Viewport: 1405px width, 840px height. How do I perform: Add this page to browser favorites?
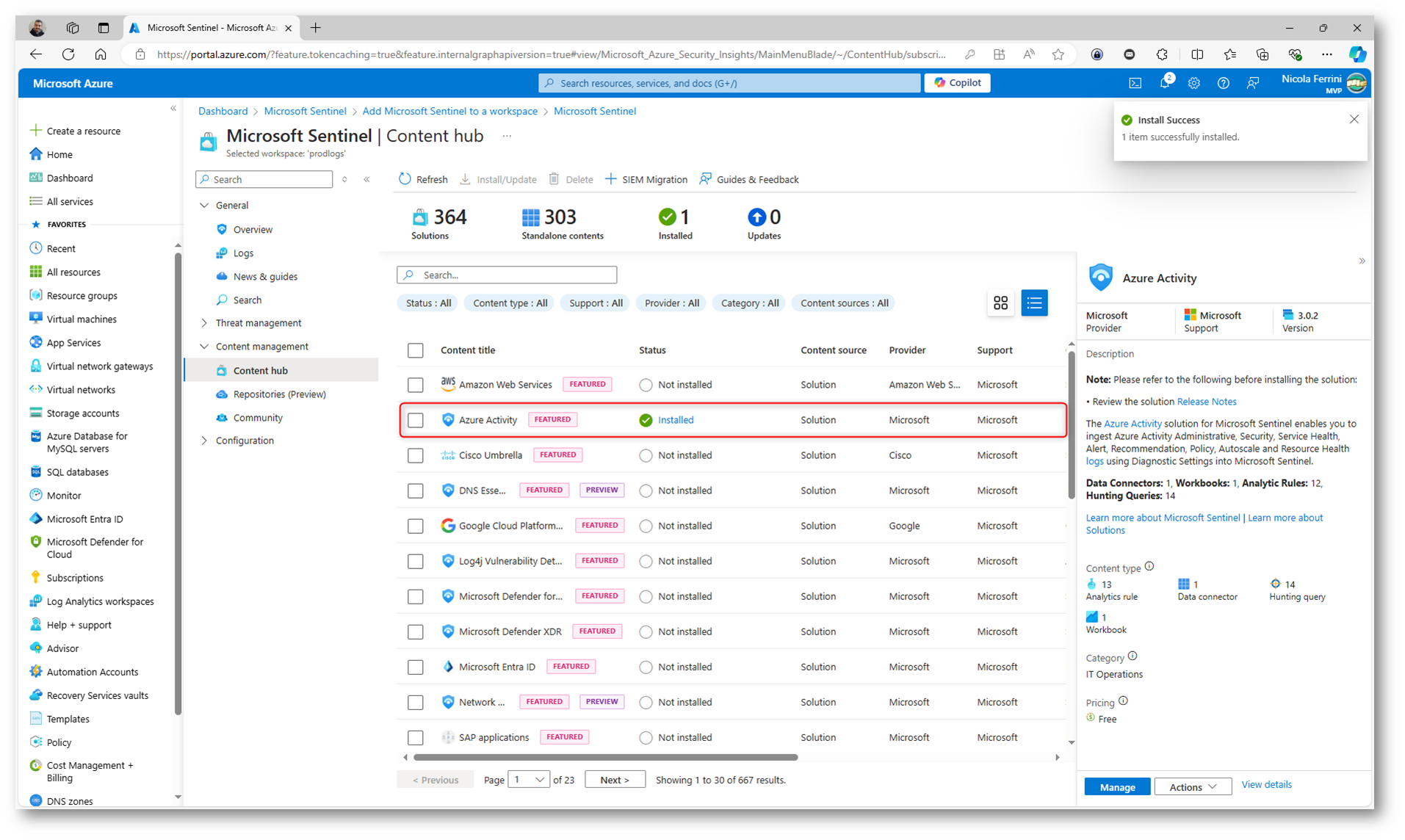point(1058,54)
